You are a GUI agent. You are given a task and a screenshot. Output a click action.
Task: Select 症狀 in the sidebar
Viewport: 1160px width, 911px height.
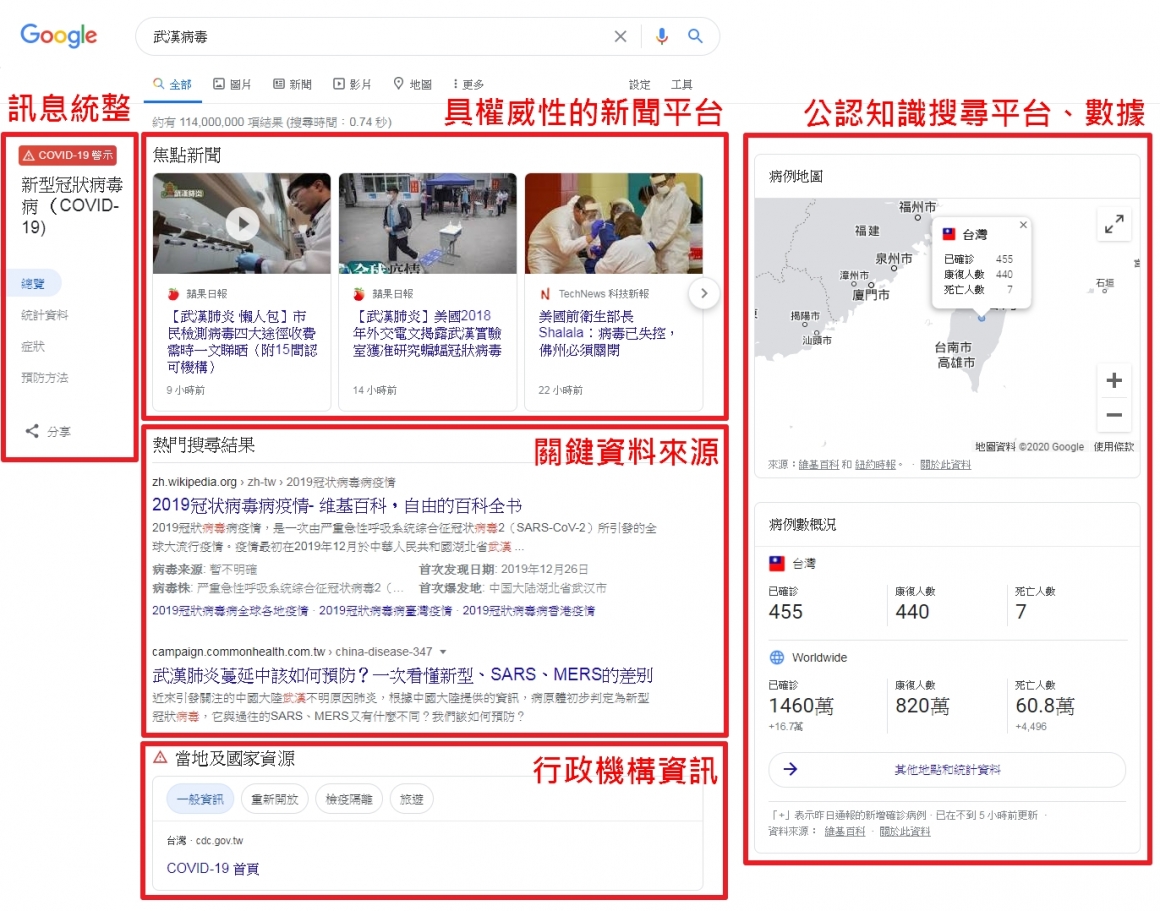coord(33,346)
